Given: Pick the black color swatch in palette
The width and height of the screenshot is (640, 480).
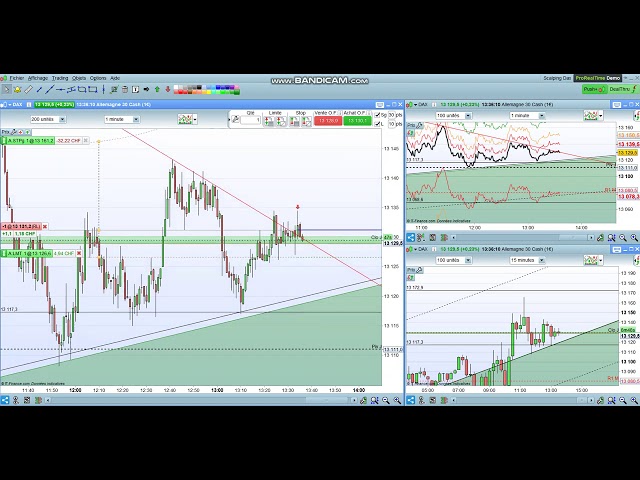Looking at the screenshot, I should (x=199, y=87).
